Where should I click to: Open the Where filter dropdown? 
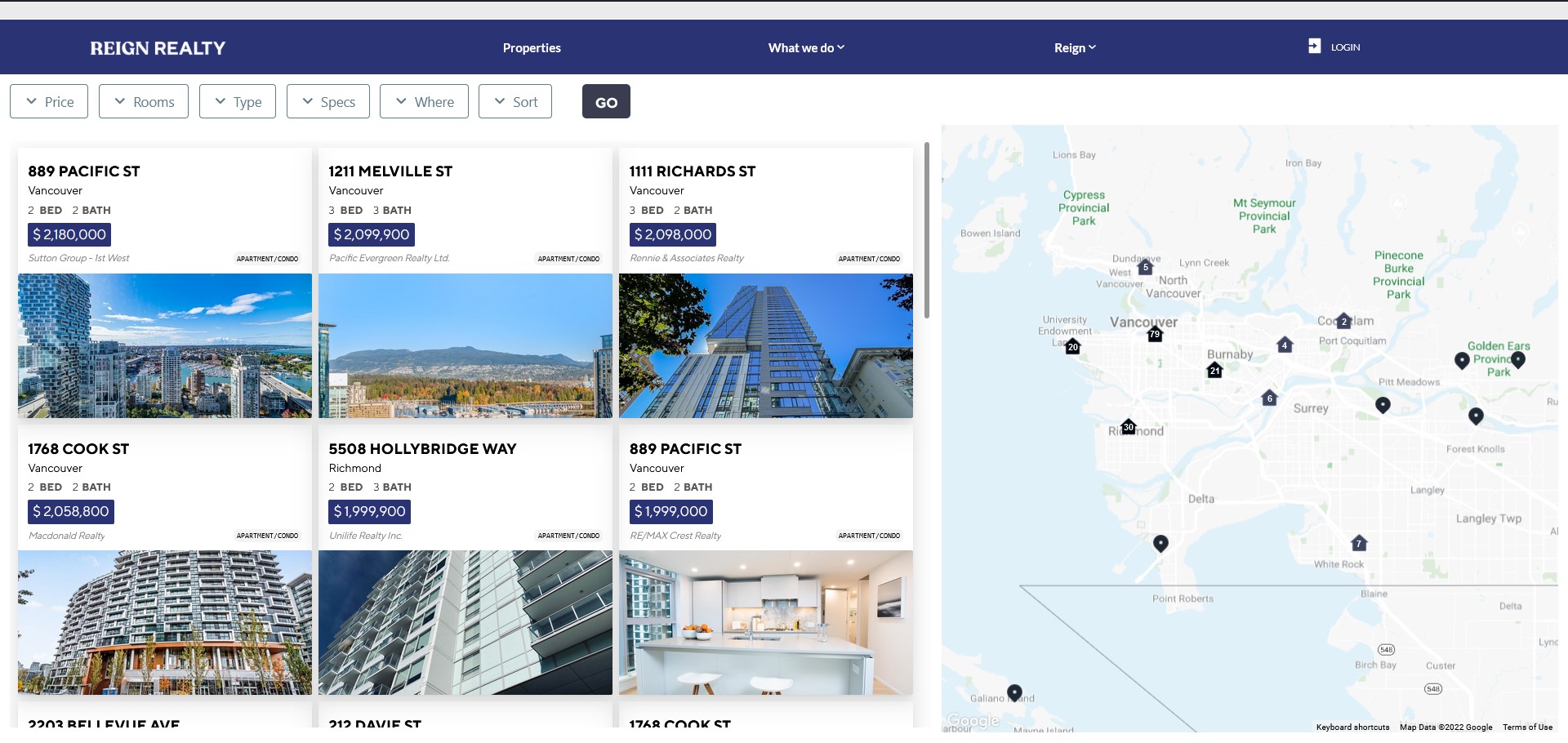[424, 101]
